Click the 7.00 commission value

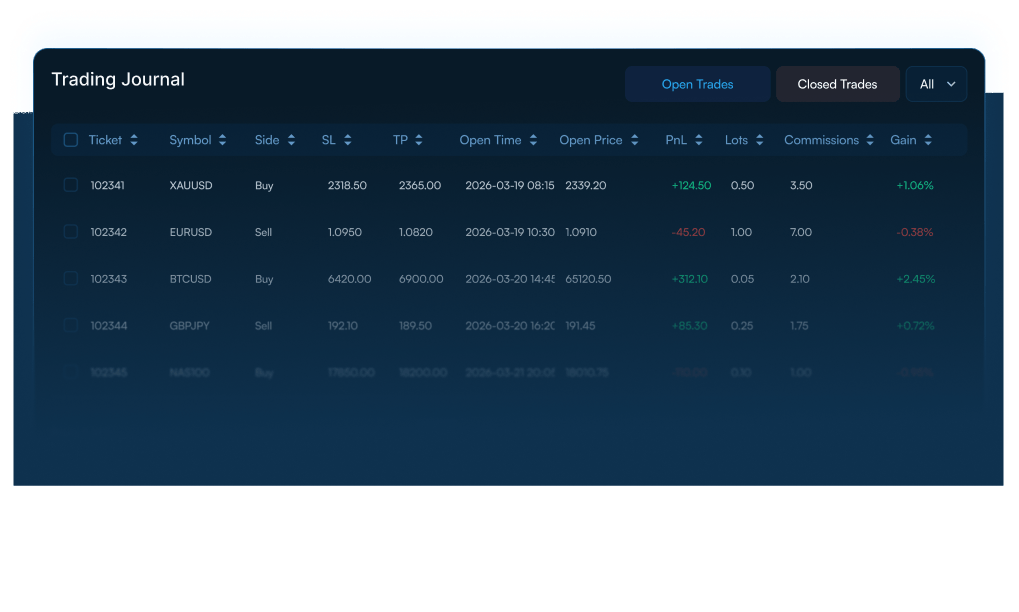801,233
